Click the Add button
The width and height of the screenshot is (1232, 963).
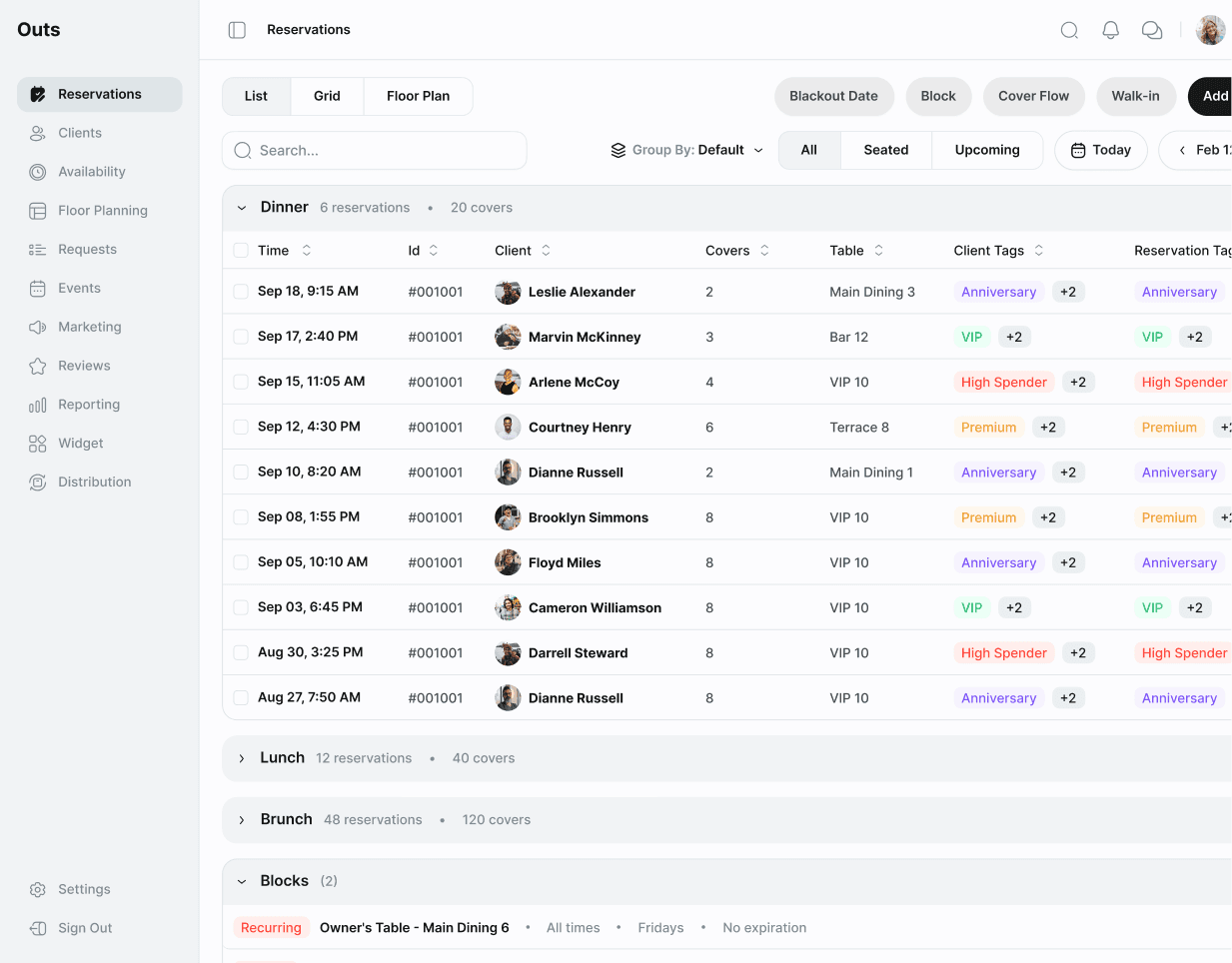1211,96
